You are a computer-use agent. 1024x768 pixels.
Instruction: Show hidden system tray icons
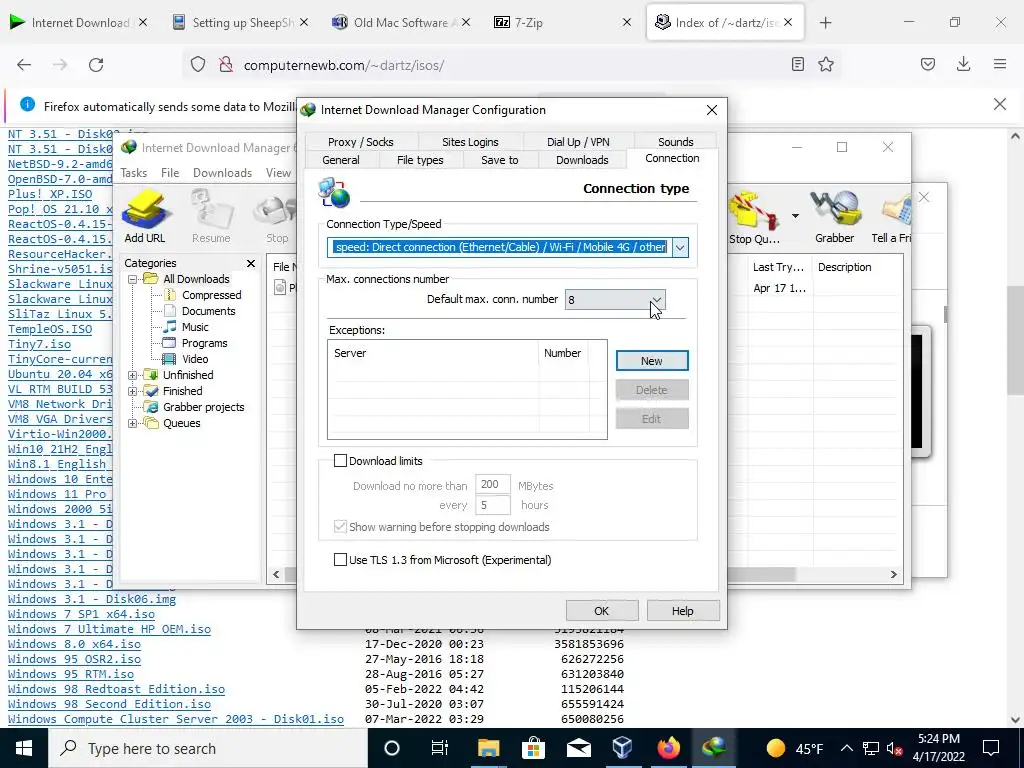(x=846, y=748)
